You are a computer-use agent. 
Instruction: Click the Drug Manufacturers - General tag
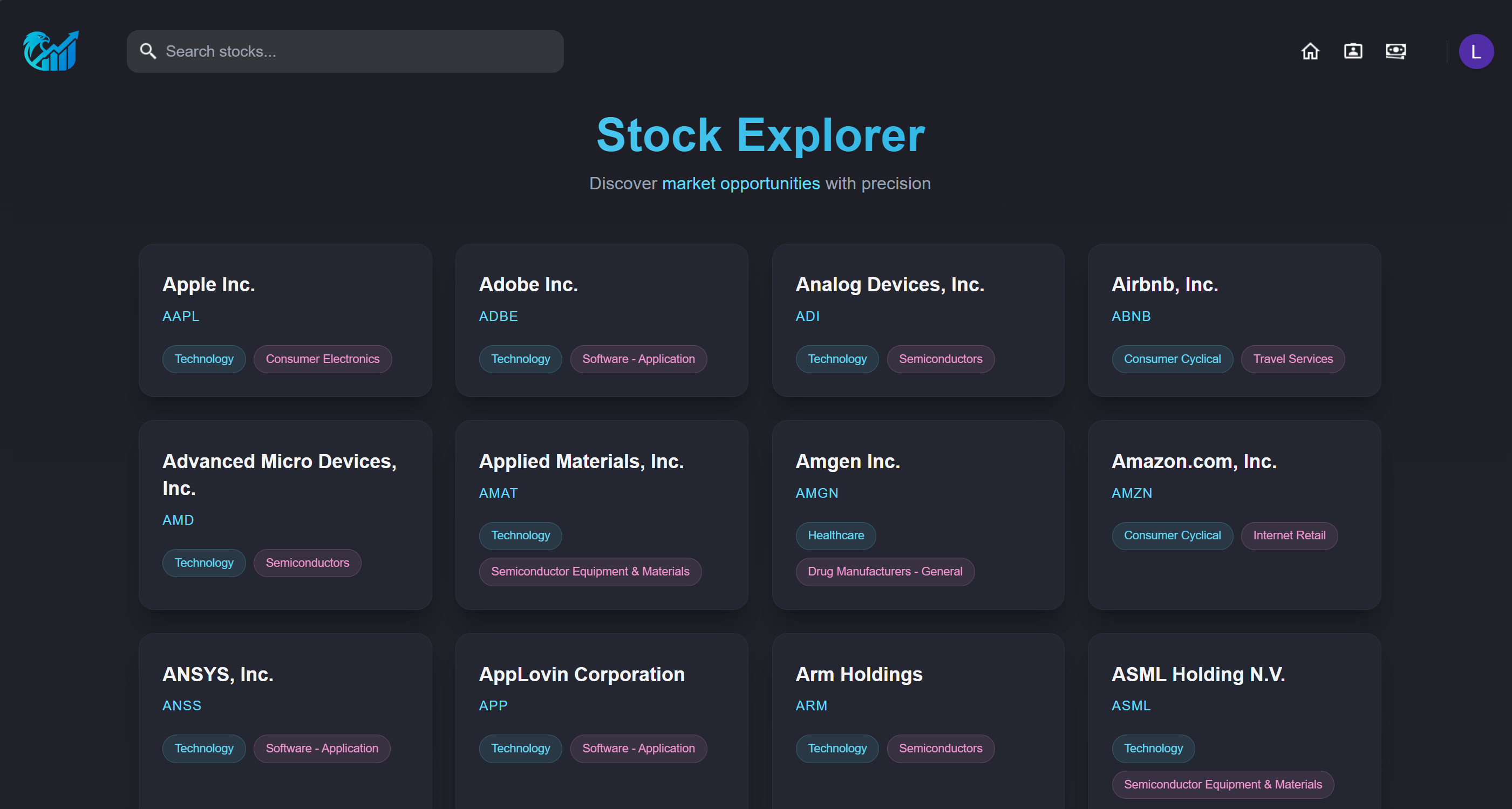point(884,572)
